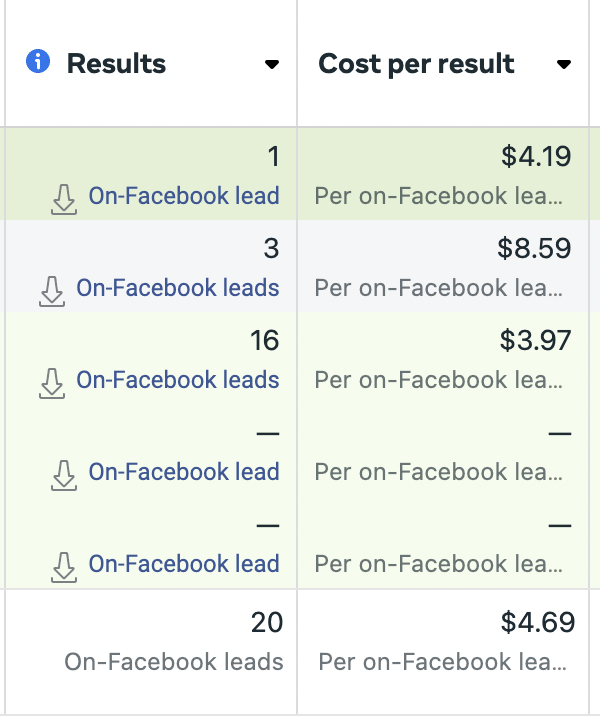Click the On-Facebook lead link in the last no-result row
The image size is (600, 716).
click(184, 564)
